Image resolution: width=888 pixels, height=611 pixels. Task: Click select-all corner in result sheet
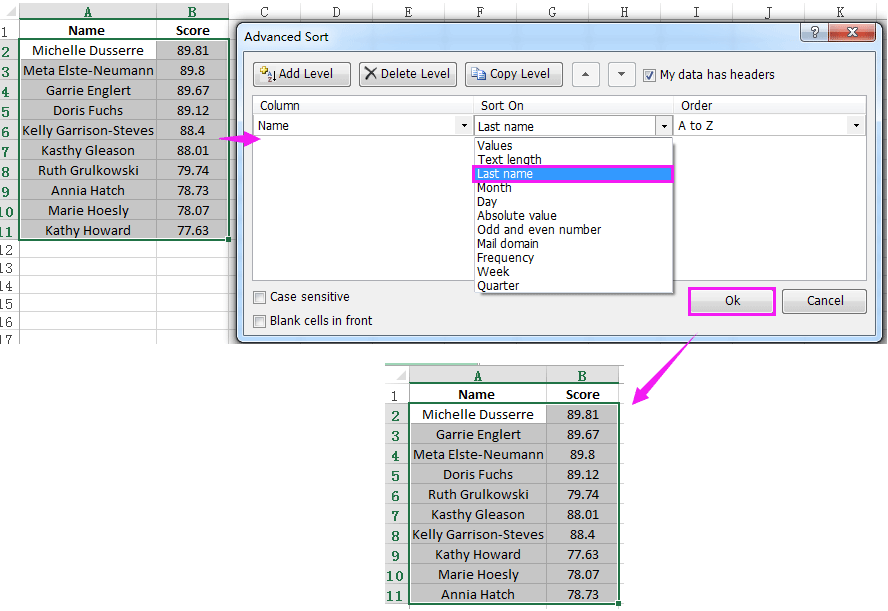pyautogui.click(x=397, y=376)
